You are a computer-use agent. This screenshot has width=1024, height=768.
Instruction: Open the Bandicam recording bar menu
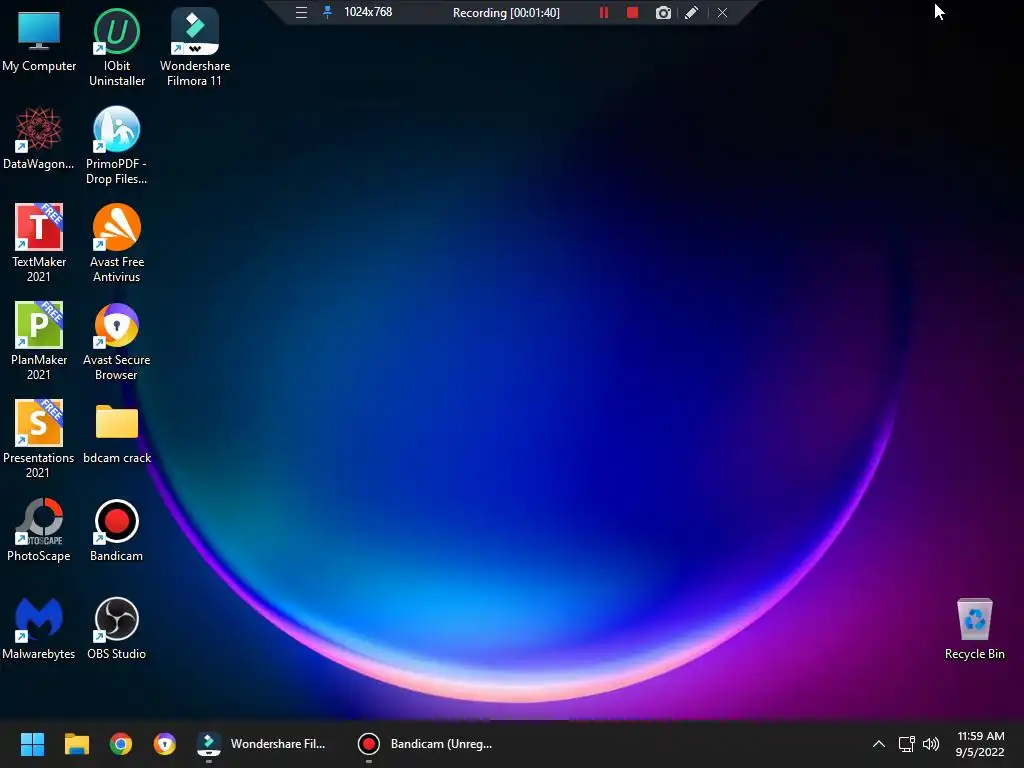301,12
